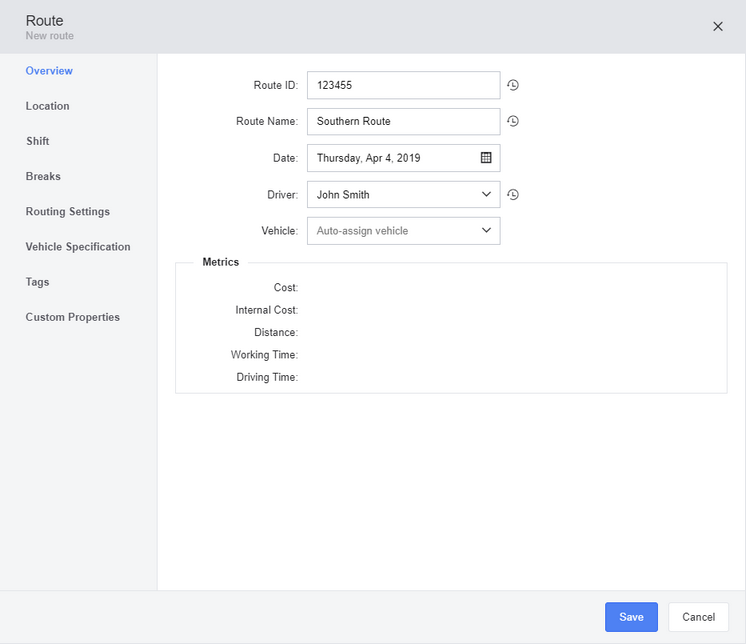Click the Cost label in Metrics
This screenshot has height=644, width=746.
click(286, 288)
